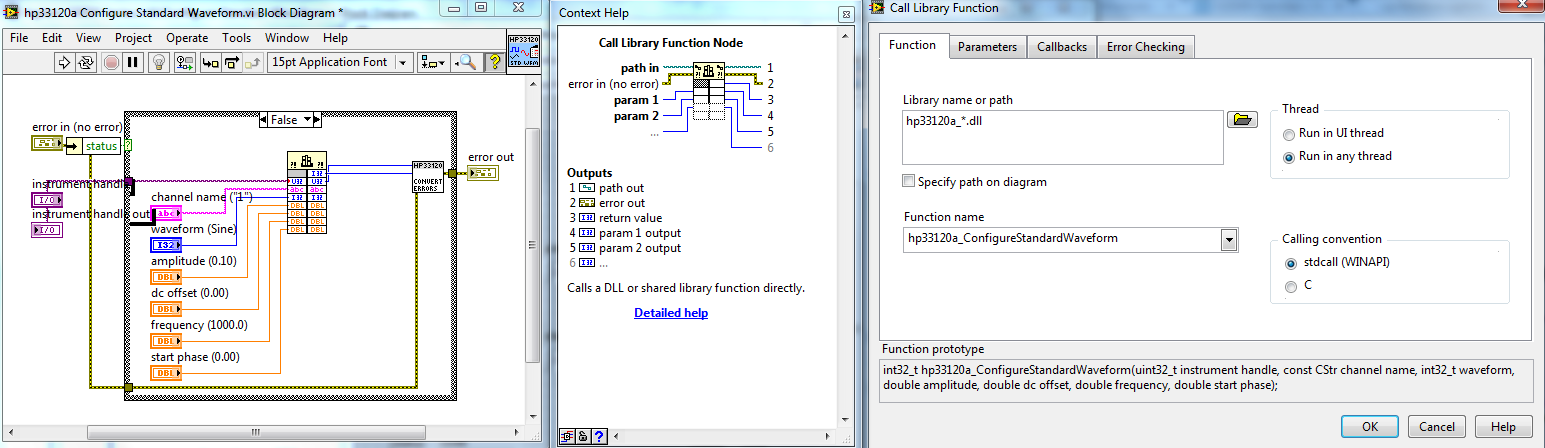Image resolution: width=1545 pixels, height=448 pixels.
Task: Toggle Retain Wire Values button
Action: 184,62
